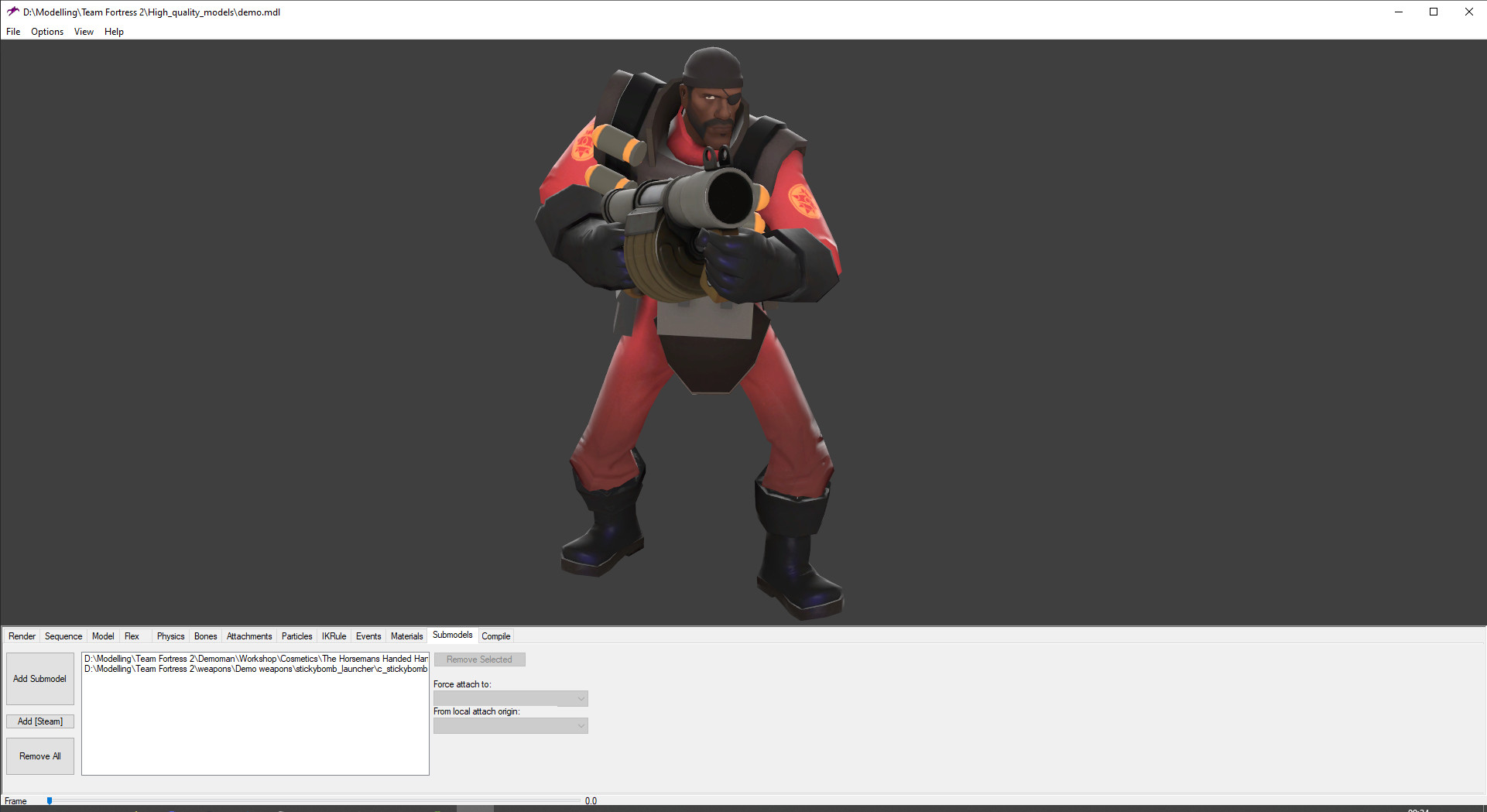Click the HLMV application icon in the title bar

11,12
